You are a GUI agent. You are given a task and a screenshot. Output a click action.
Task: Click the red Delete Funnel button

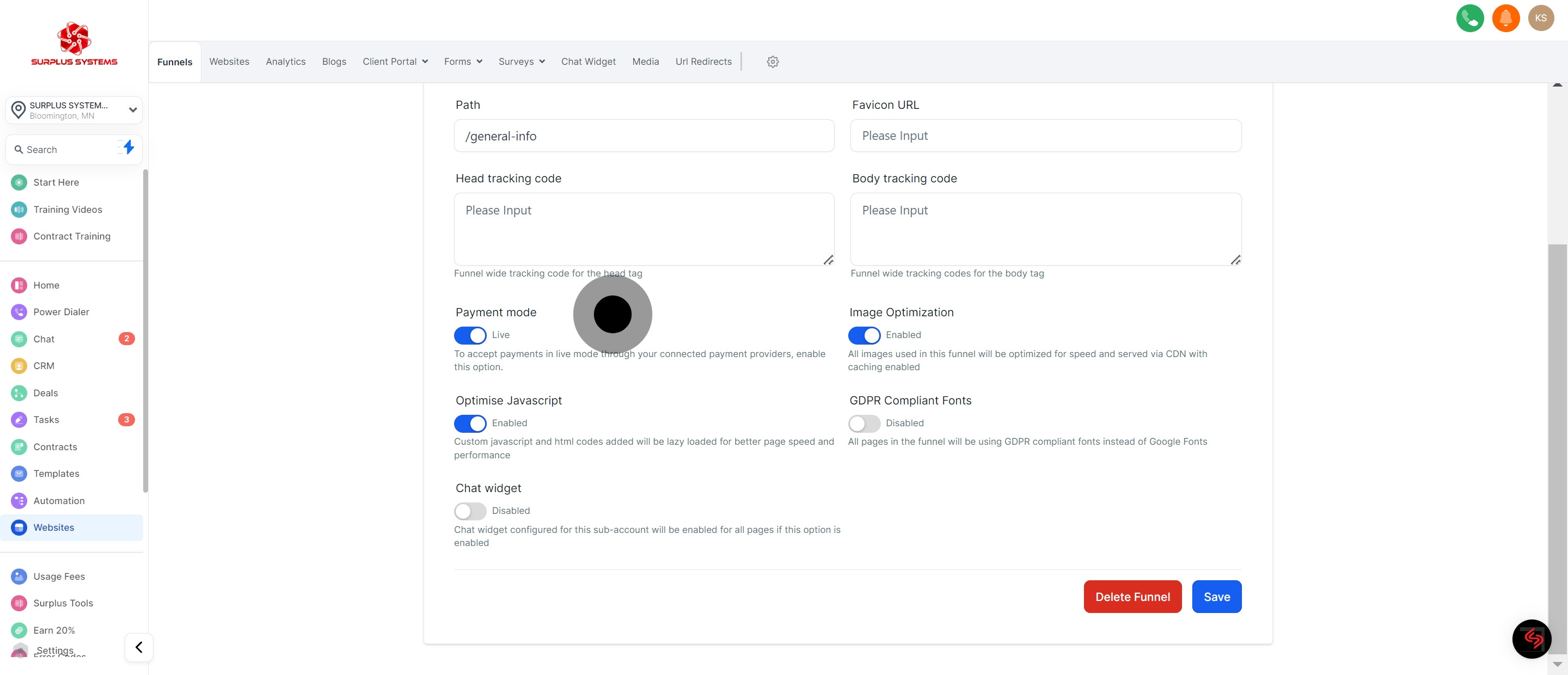[x=1132, y=597]
